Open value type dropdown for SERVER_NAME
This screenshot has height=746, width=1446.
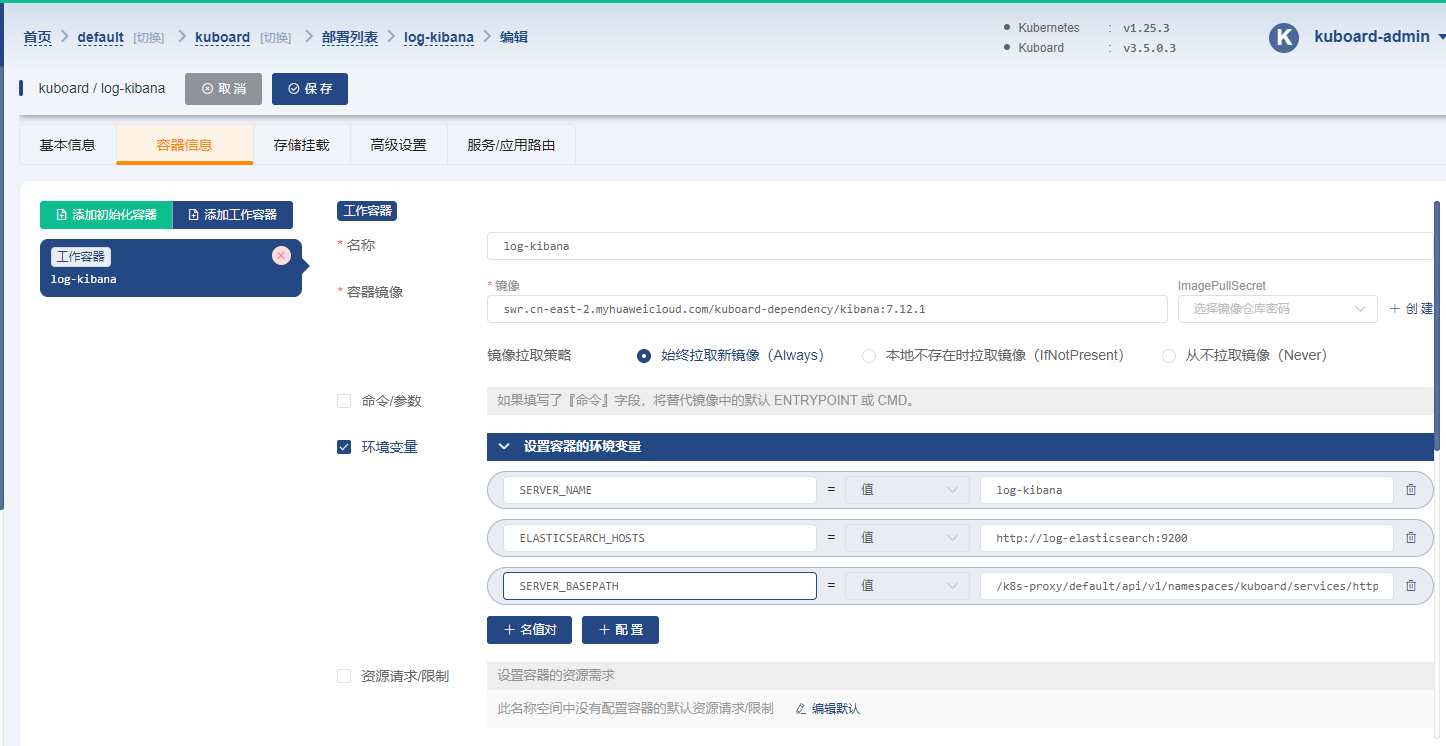pyautogui.click(x=906, y=490)
